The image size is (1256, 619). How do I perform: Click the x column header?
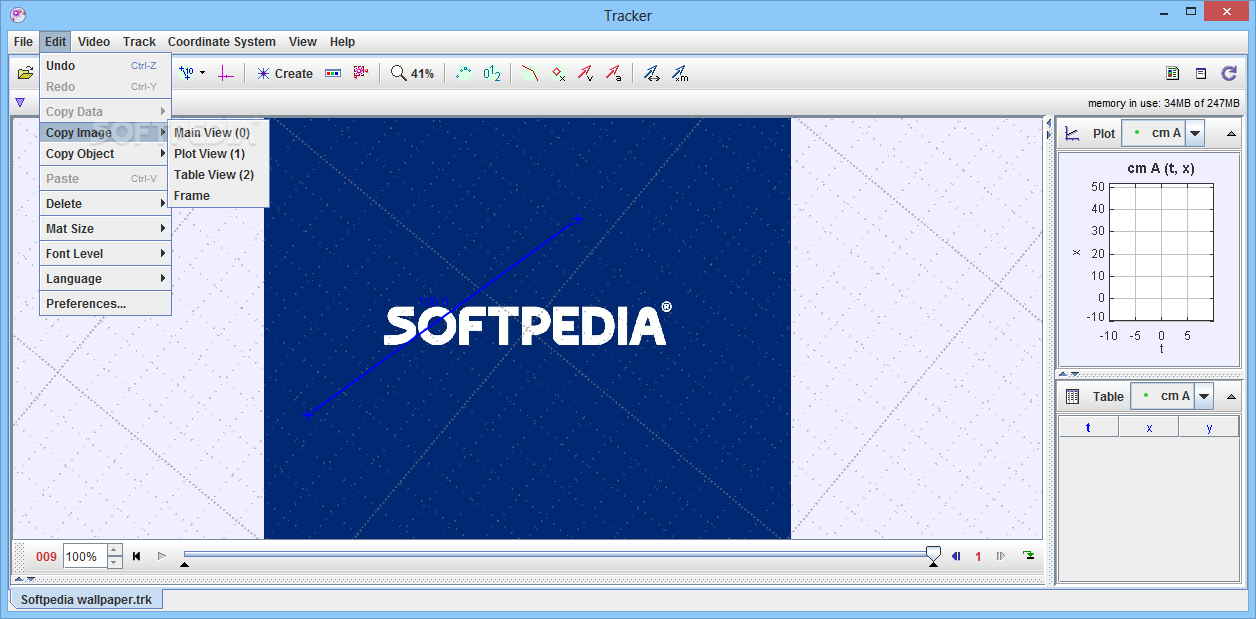coord(1149,427)
